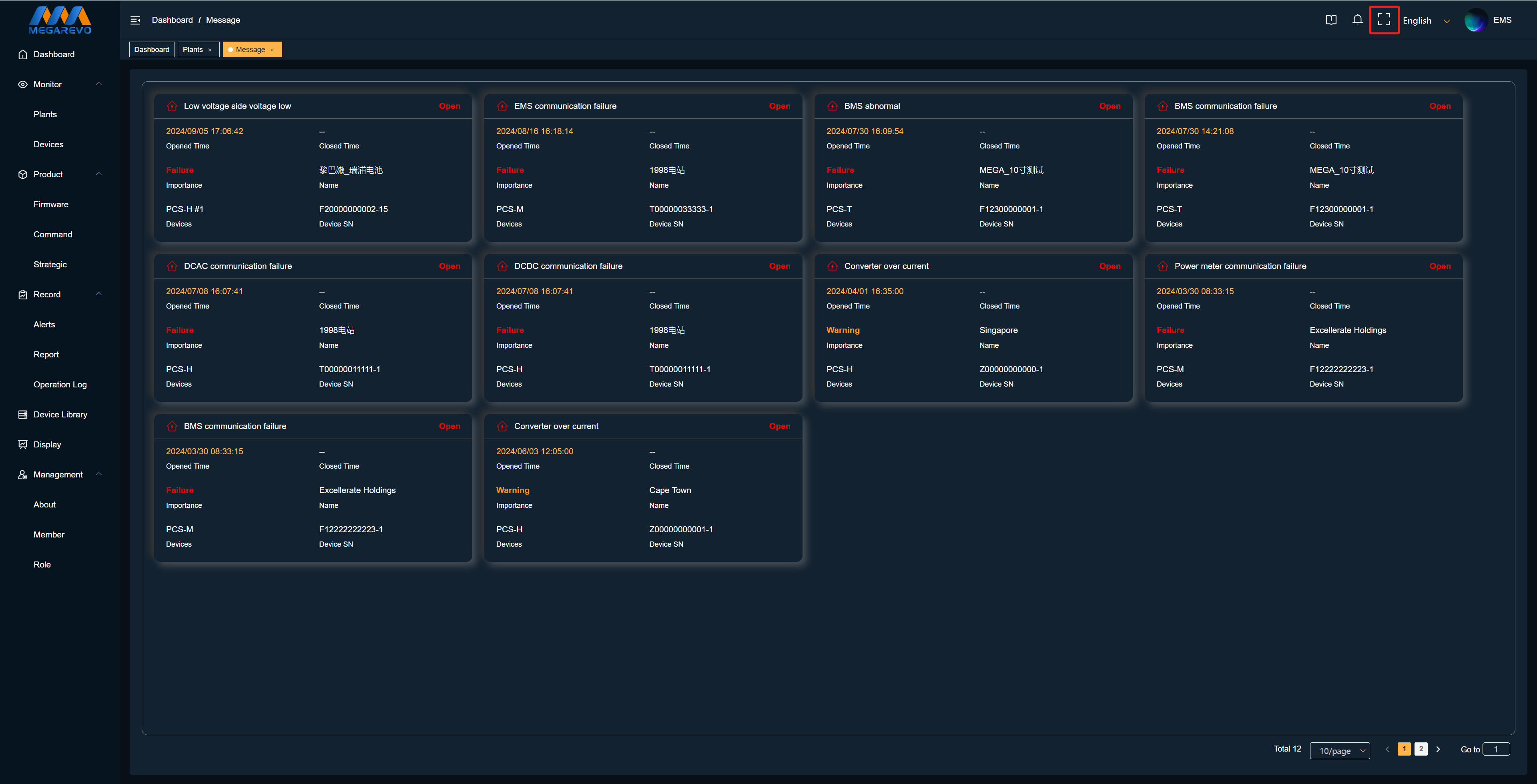Click Total 12 count text

[1287, 749]
